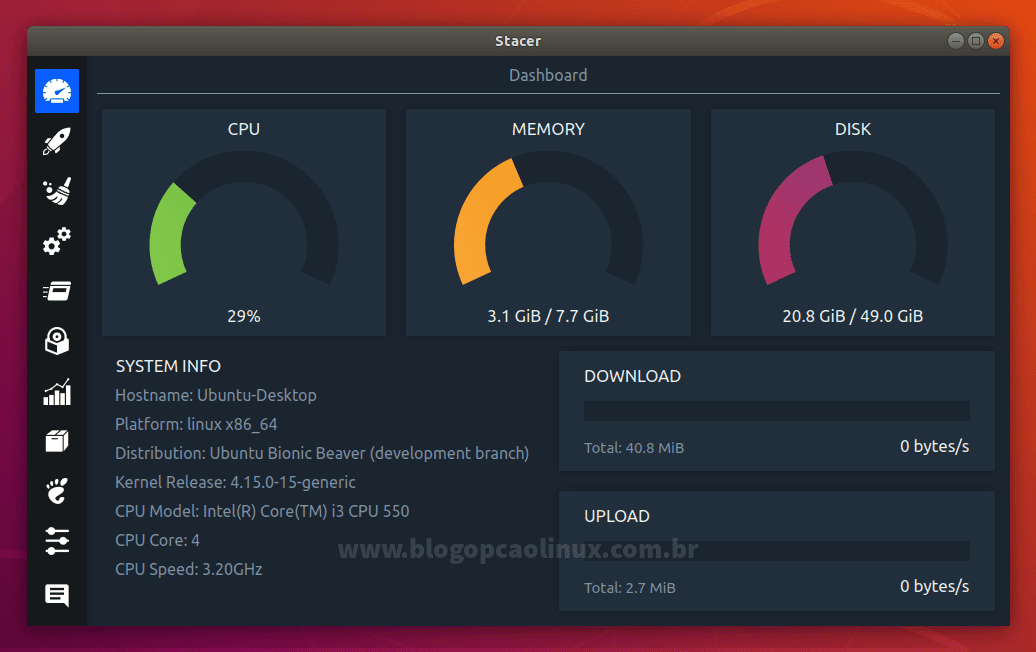Image resolution: width=1036 pixels, height=652 pixels.
Task: Click the Distribution: Ubuntu Bionic Beaver line
Action: pyautogui.click(x=322, y=453)
